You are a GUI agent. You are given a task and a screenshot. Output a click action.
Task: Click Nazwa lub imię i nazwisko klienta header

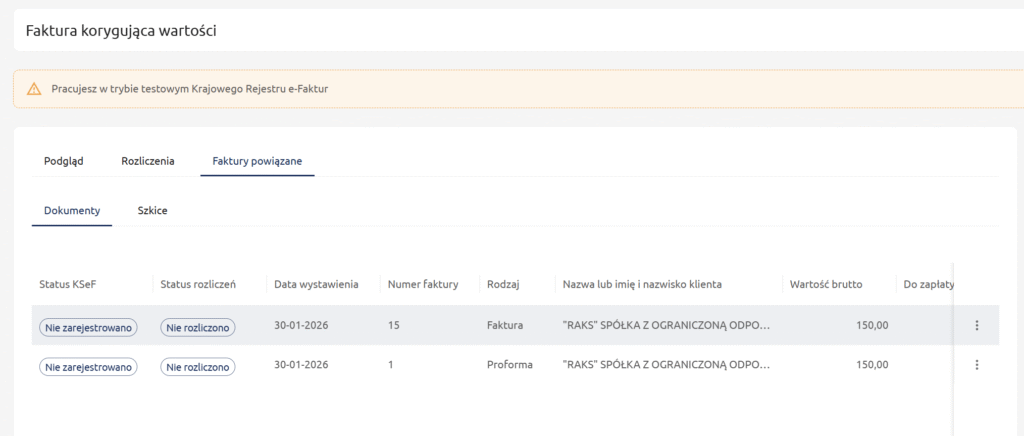tap(642, 284)
